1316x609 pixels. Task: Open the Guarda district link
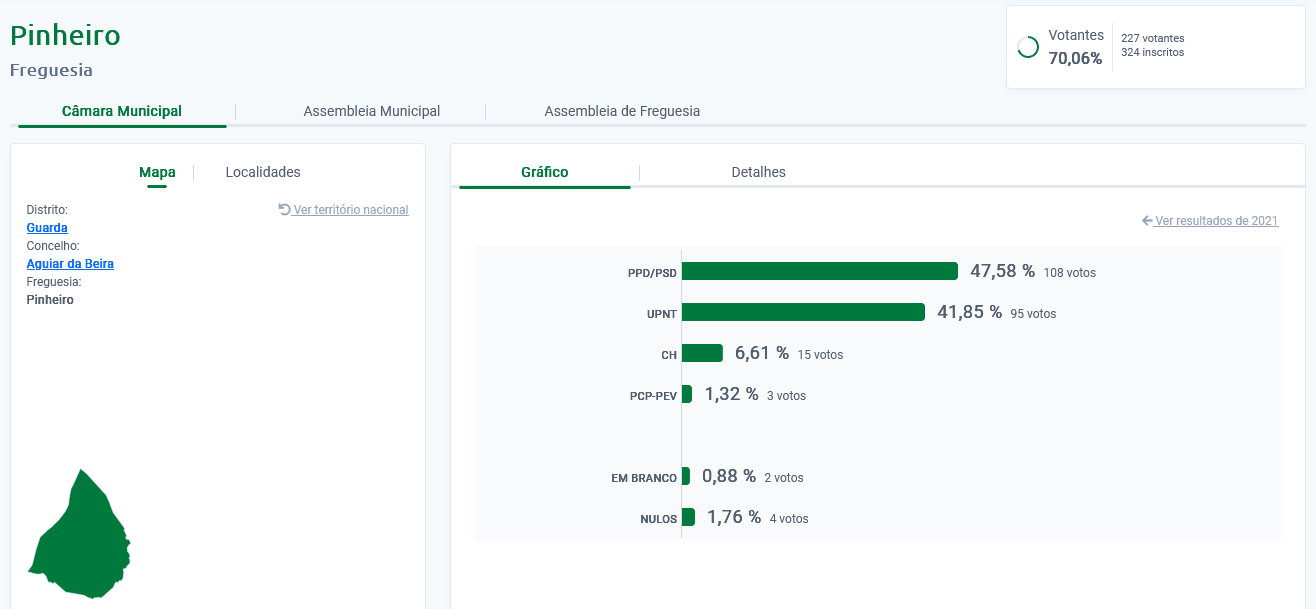(x=47, y=228)
